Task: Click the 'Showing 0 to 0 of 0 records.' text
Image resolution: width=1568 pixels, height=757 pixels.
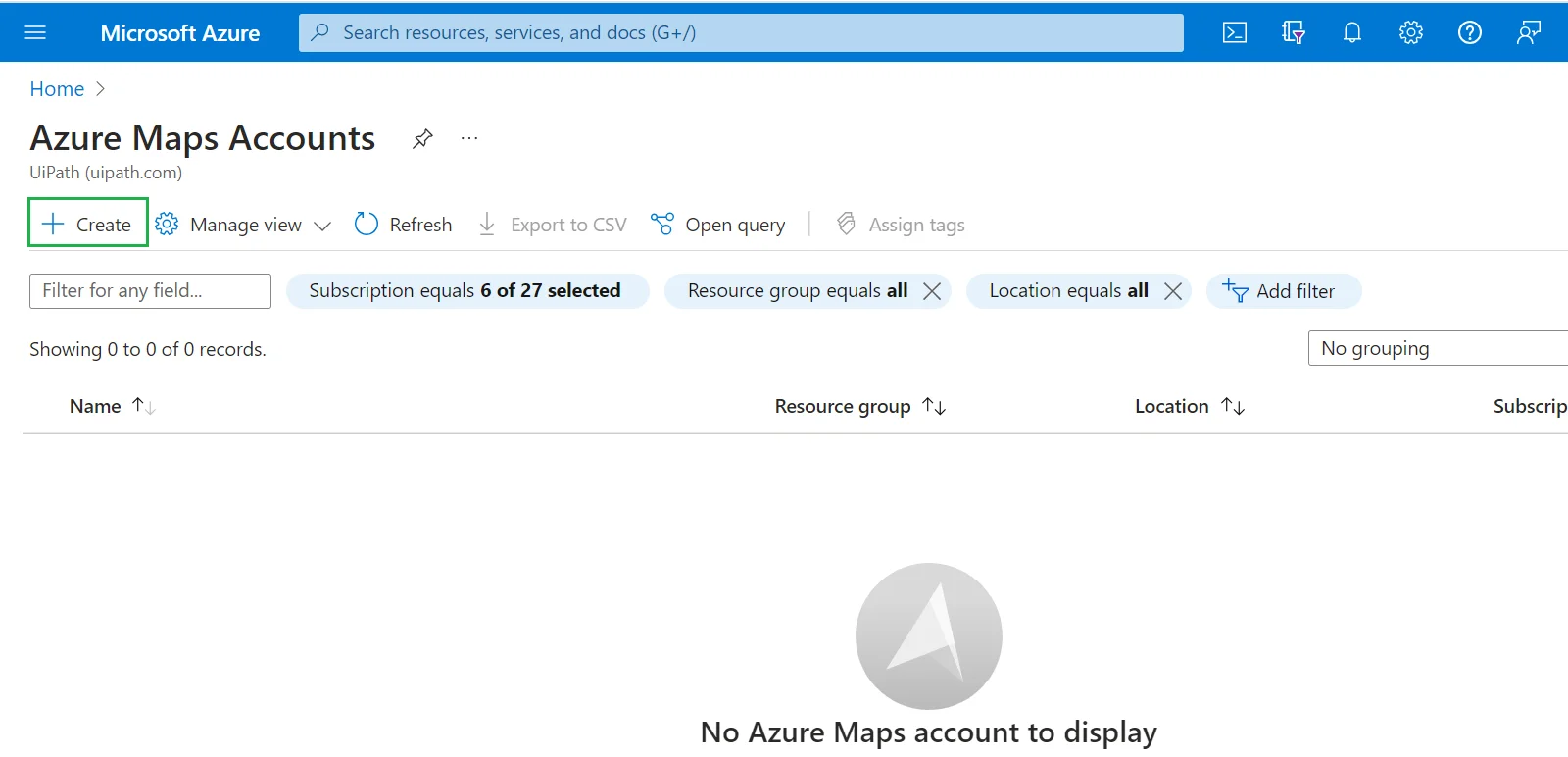Action: coord(148,349)
